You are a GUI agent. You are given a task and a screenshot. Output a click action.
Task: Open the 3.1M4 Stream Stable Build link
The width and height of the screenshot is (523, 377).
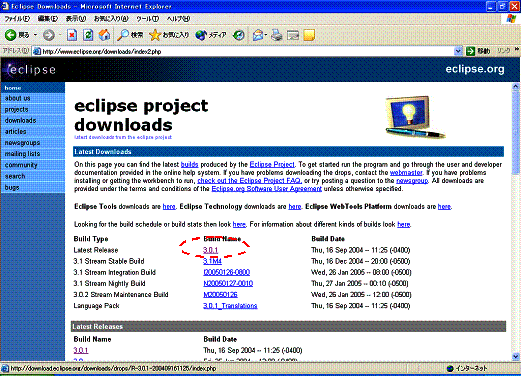(x=212, y=261)
